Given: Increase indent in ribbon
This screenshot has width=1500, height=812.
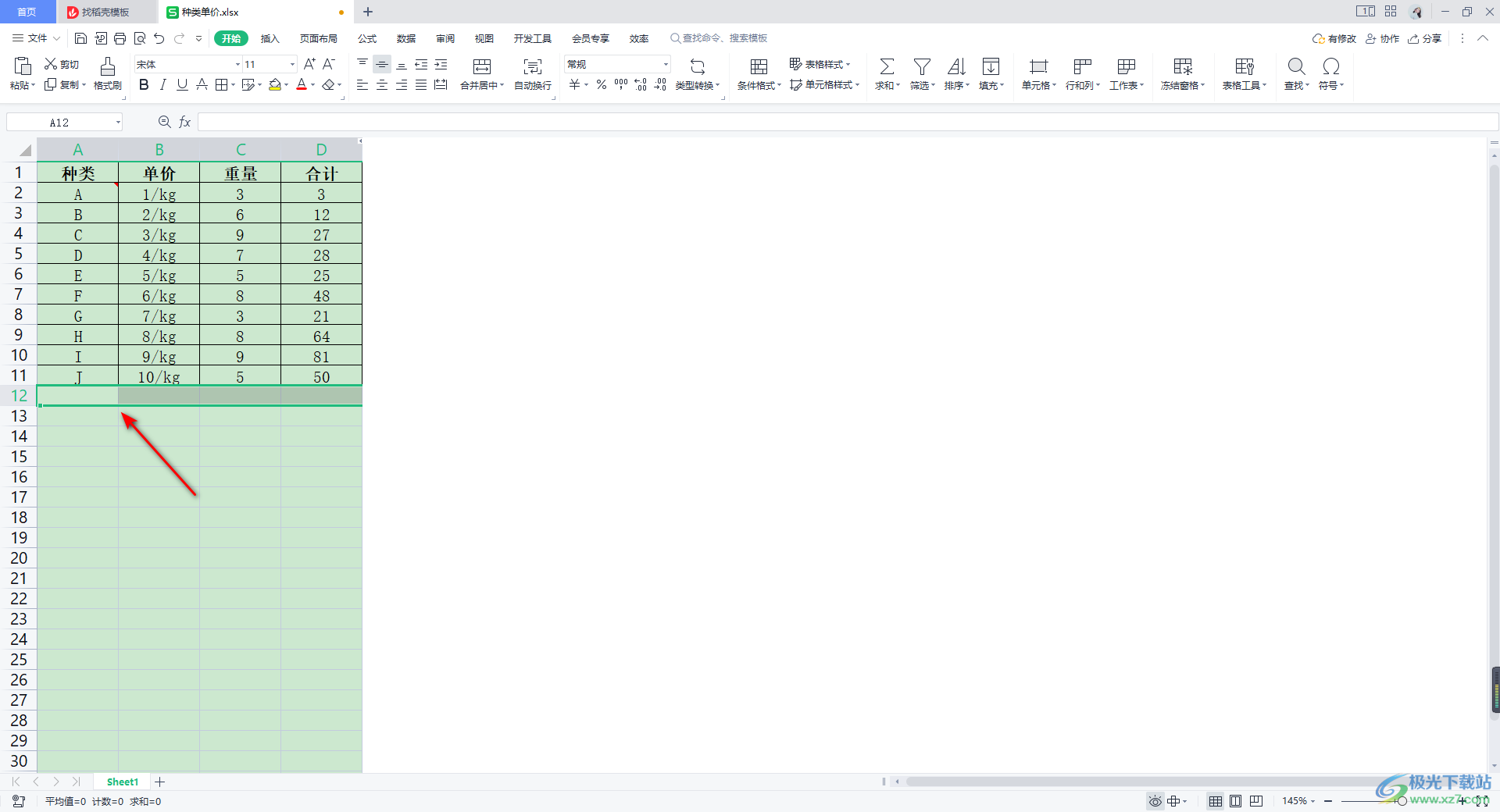Looking at the screenshot, I should (441, 64).
